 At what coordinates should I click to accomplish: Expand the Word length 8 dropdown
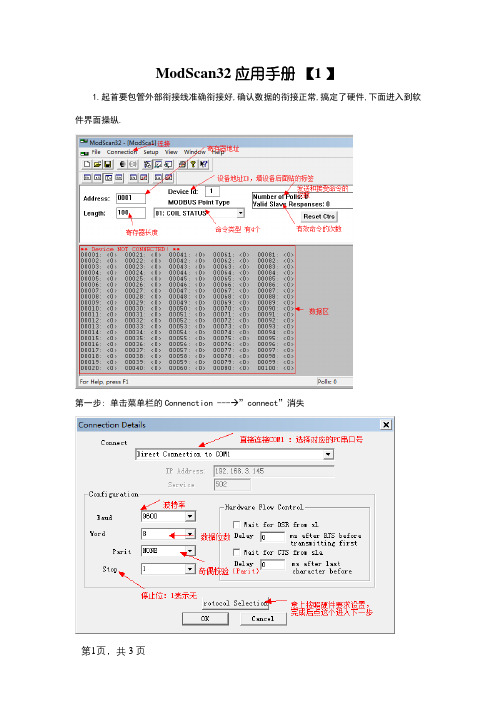[x=190, y=534]
